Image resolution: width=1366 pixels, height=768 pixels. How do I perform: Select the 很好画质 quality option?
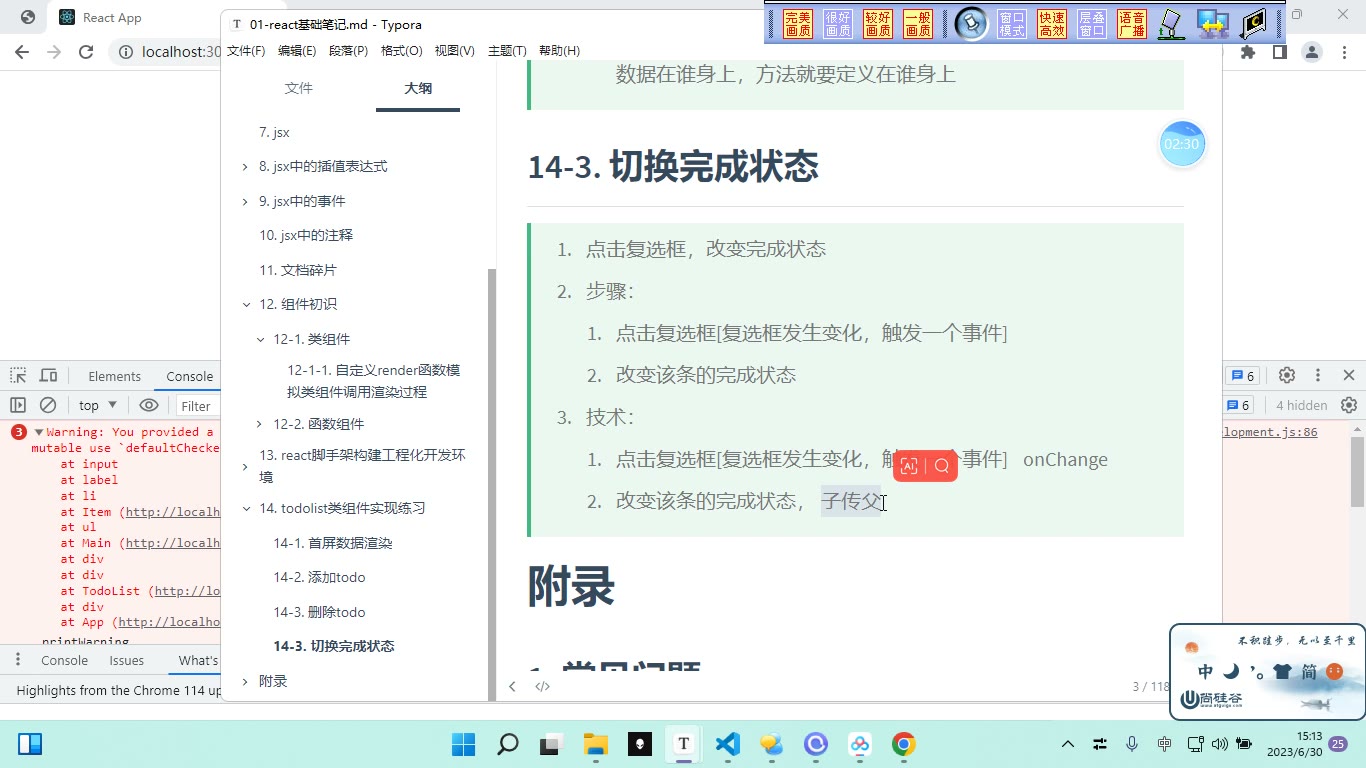click(x=838, y=24)
